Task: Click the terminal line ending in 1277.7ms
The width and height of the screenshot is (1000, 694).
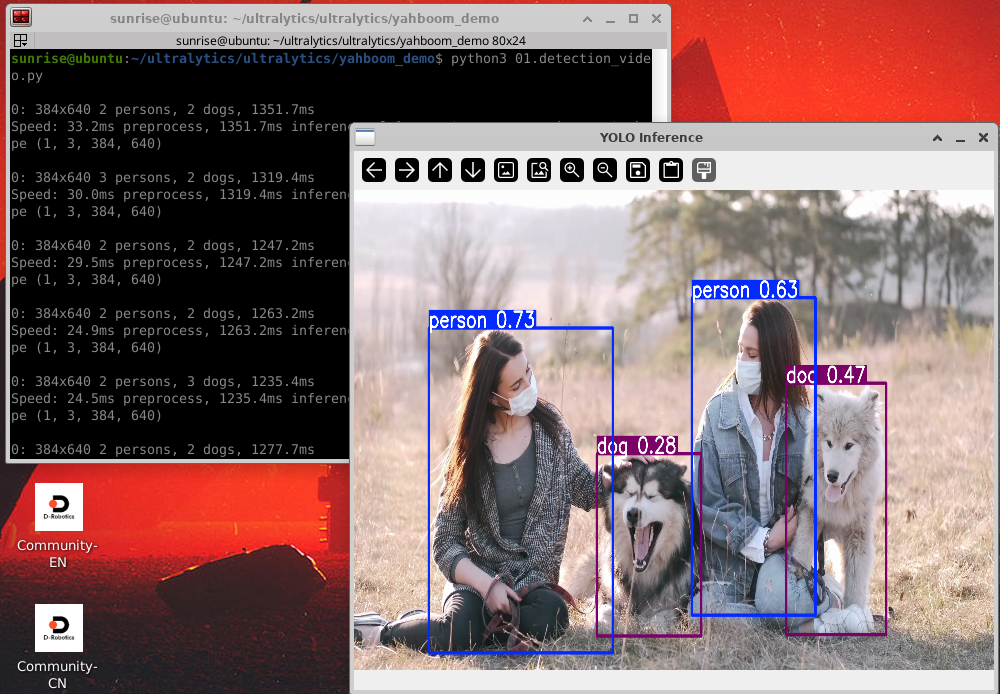Action: 163,450
